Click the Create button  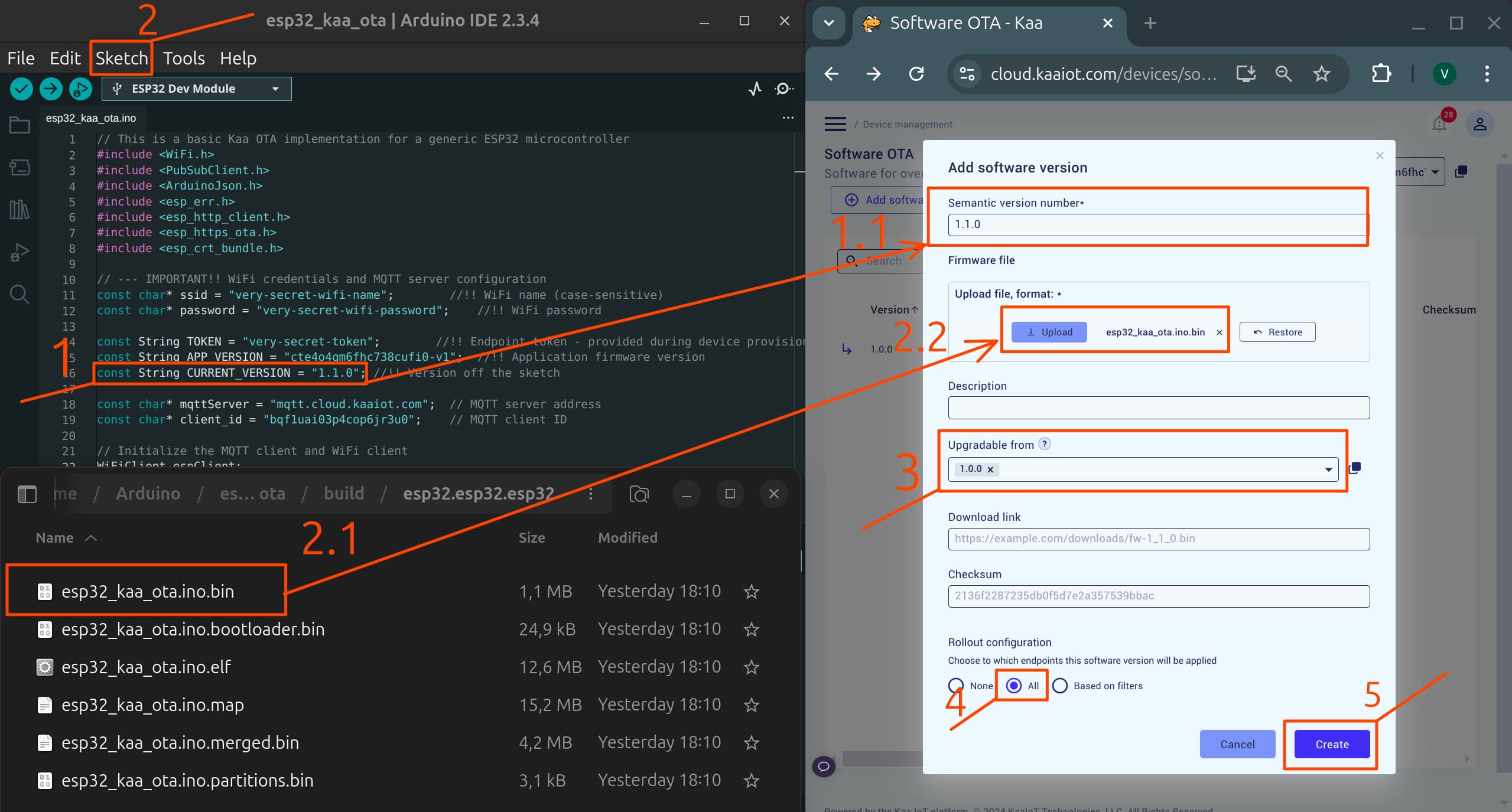[x=1332, y=744]
